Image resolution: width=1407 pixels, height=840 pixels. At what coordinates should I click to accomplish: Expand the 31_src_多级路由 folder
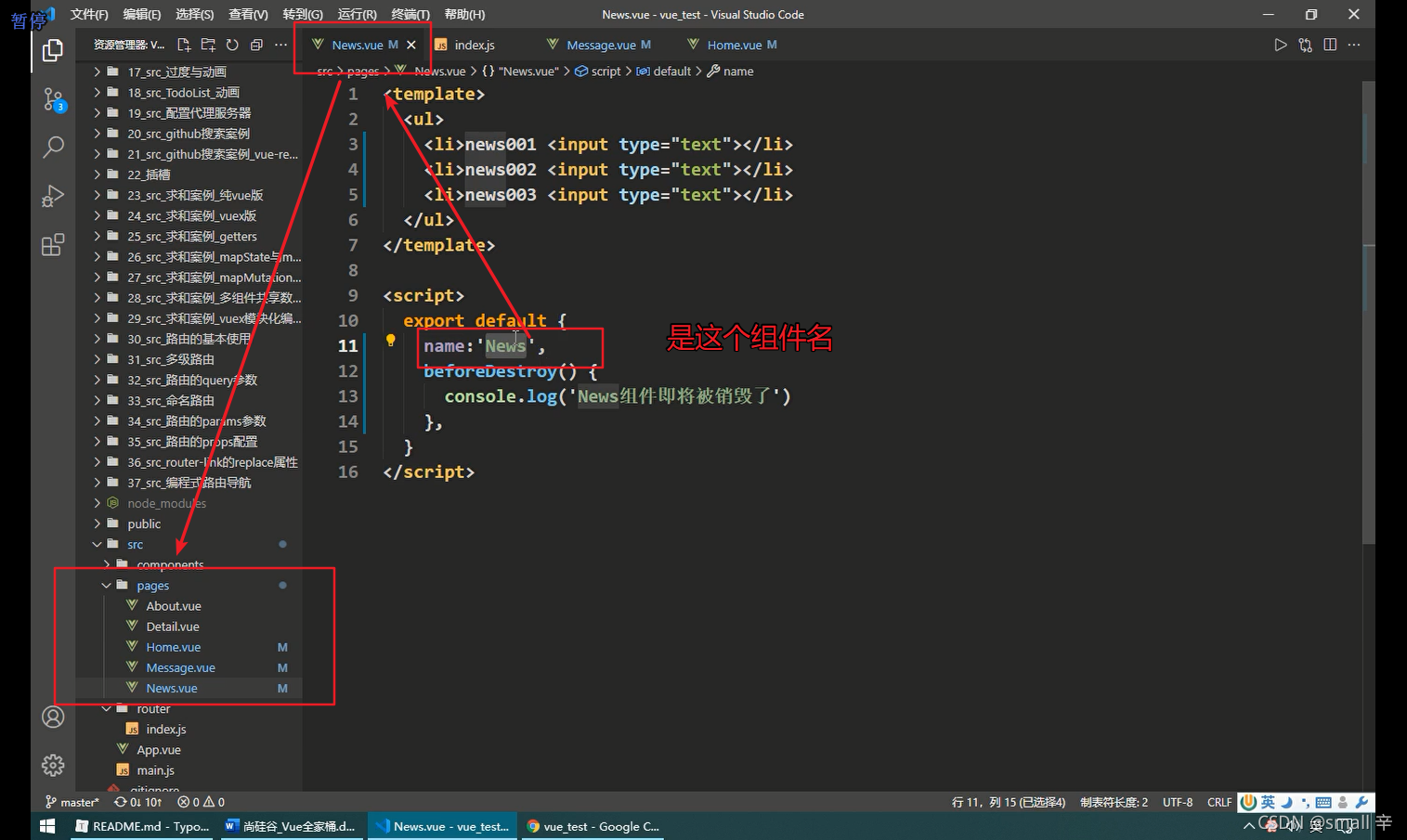coord(190,359)
